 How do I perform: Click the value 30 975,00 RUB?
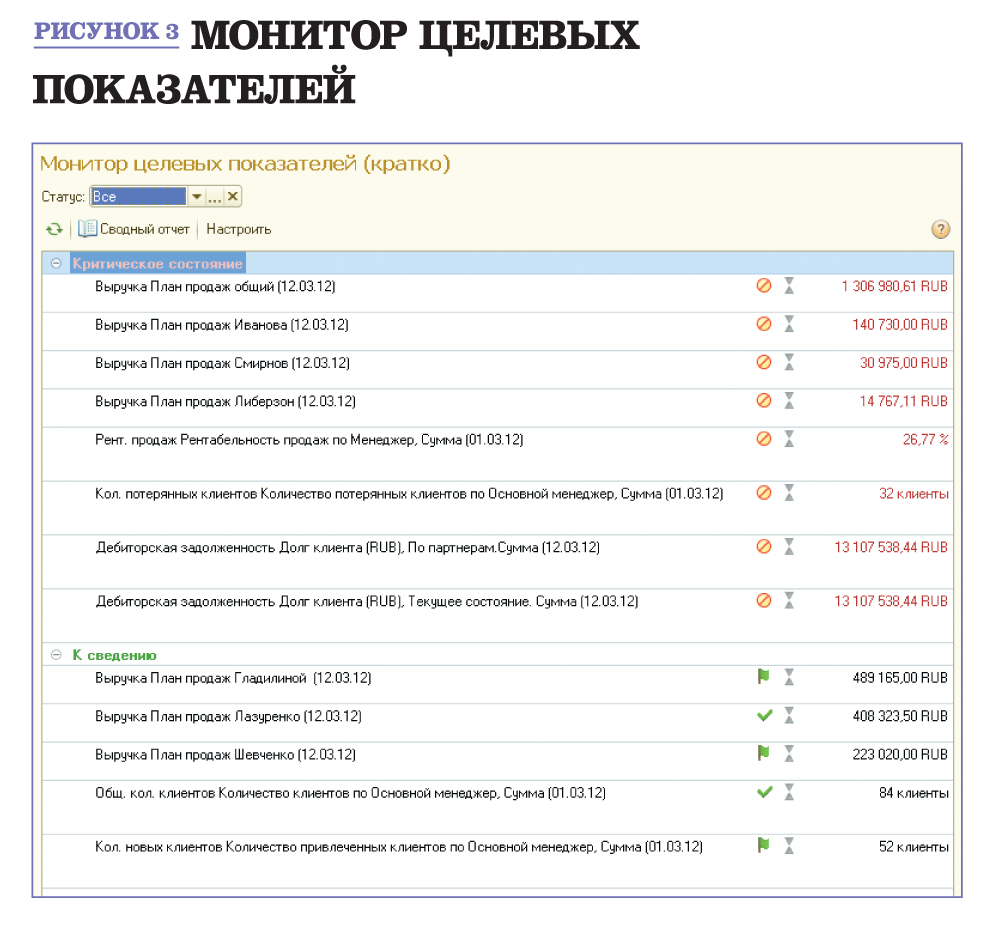(x=904, y=363)
